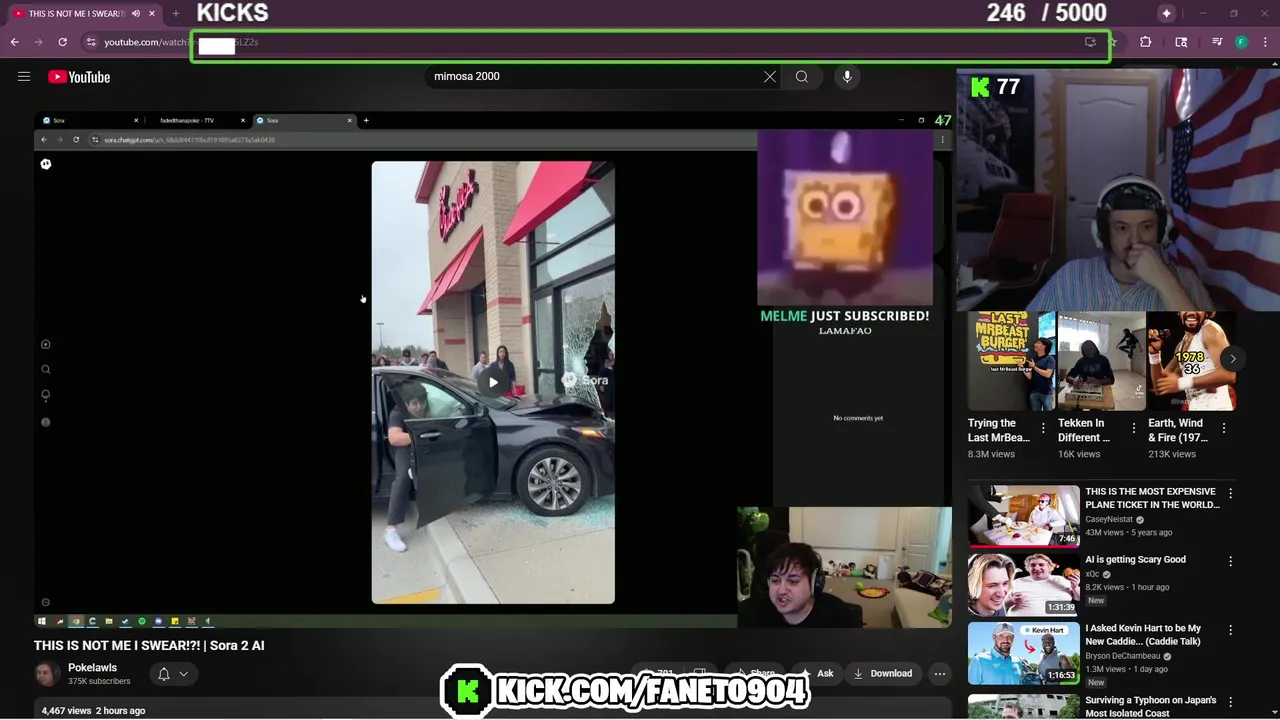Image resolution: width=1280 pixels, height=720 pixels.
Task: Open 'Tekken In Different...' short thumbnail
Action: (x=1101, y=361)
